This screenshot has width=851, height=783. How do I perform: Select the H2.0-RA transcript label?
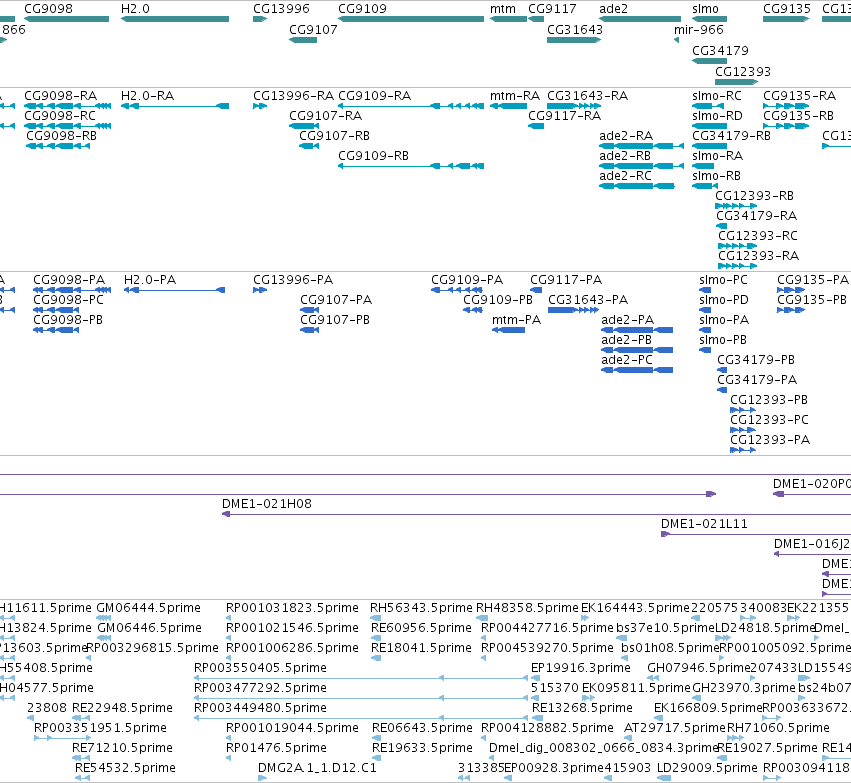(148, 96)
